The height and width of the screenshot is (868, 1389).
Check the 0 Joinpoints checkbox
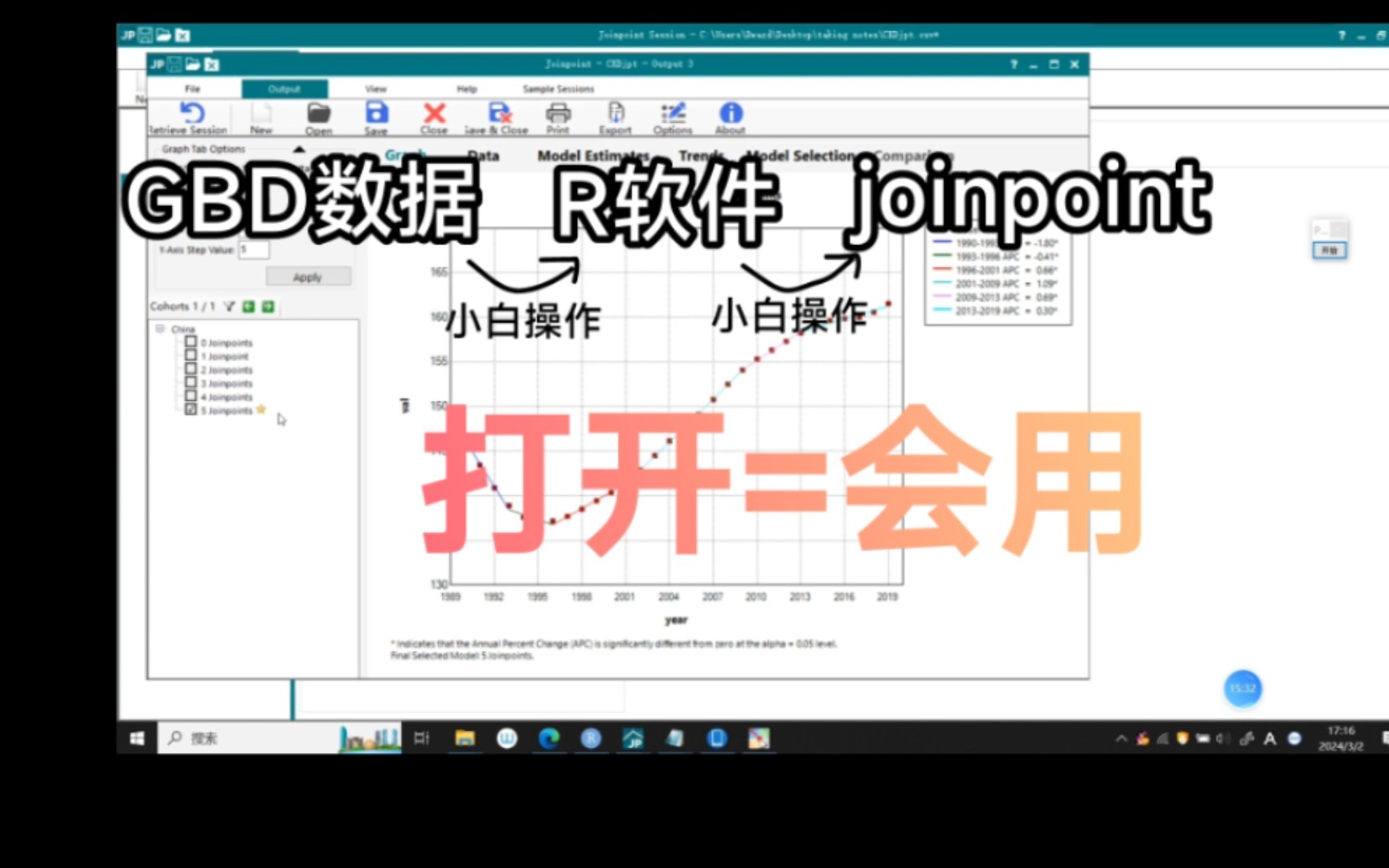pyautogui.click(x=191, y=342)
